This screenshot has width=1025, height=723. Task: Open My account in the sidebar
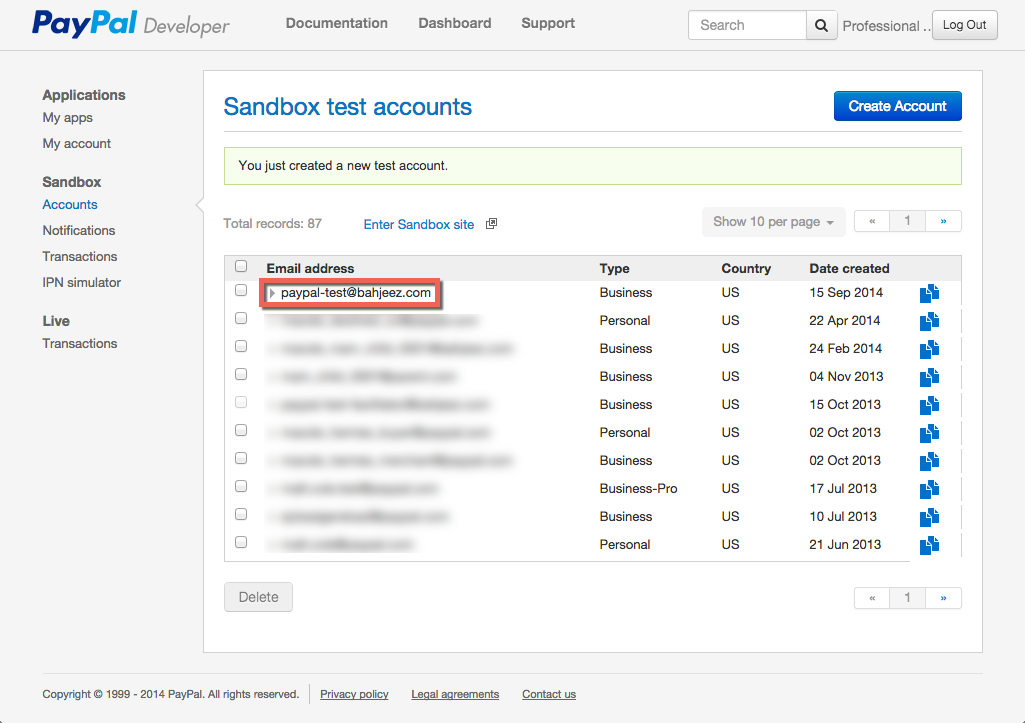pos(76,143)
